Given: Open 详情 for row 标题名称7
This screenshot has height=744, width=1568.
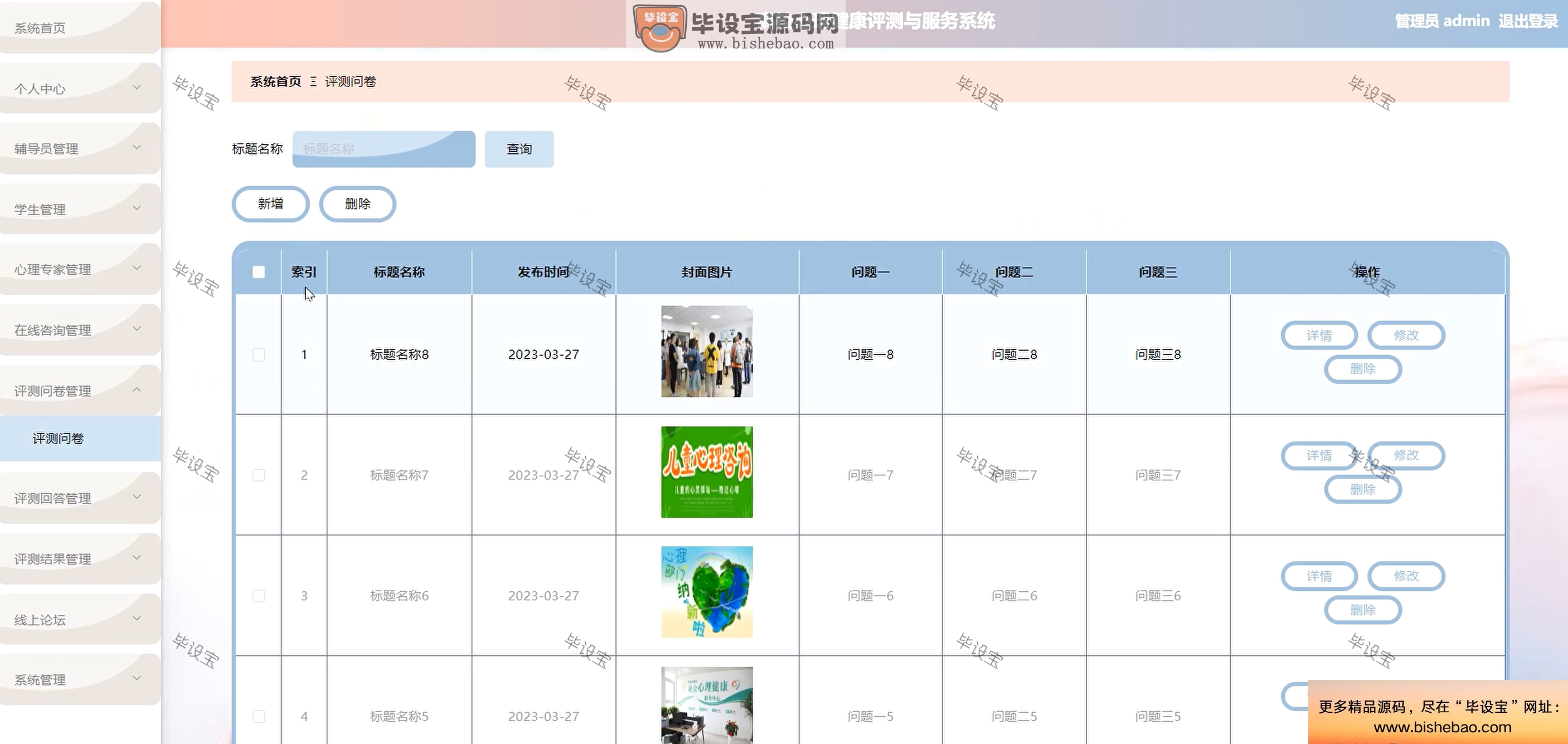Looking at the screenshot, I should pos(1319,455).
